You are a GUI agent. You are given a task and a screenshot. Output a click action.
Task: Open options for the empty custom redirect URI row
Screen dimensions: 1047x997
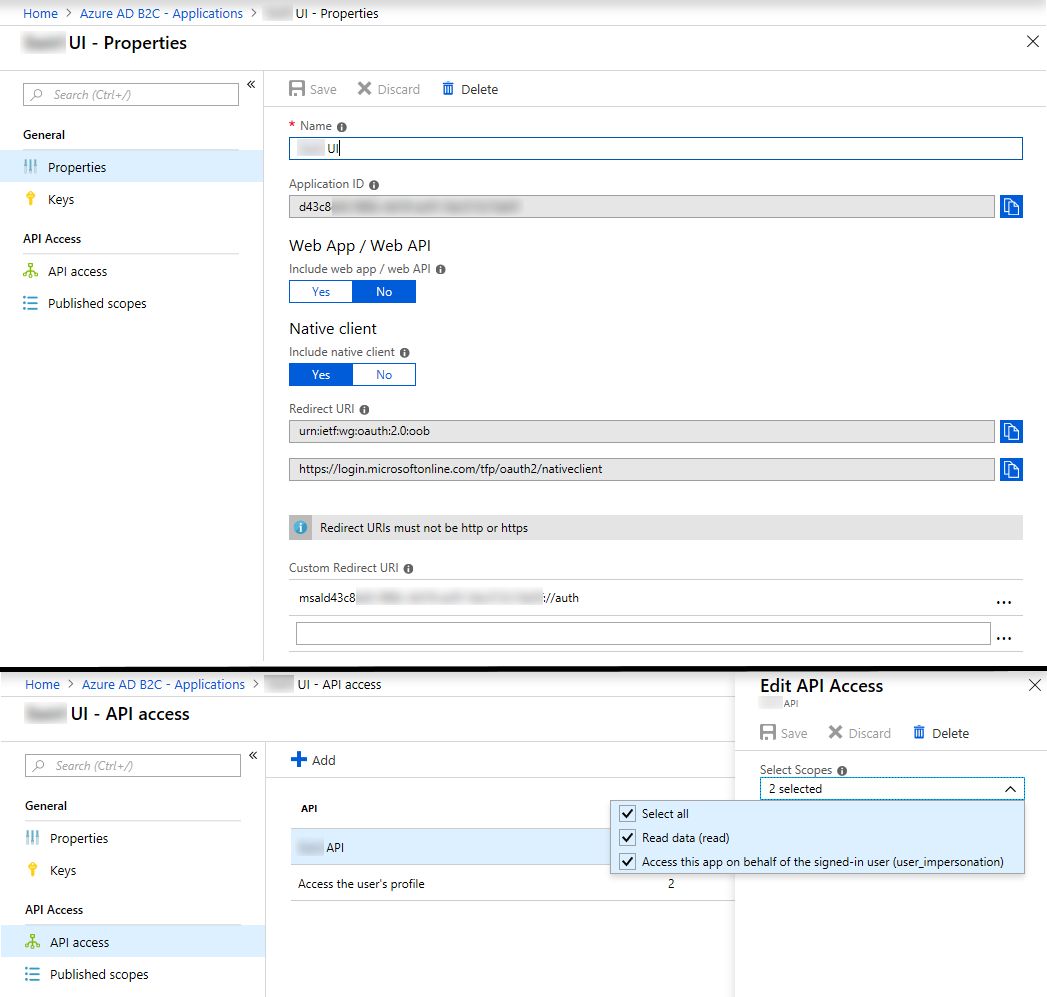point(1004,638)
